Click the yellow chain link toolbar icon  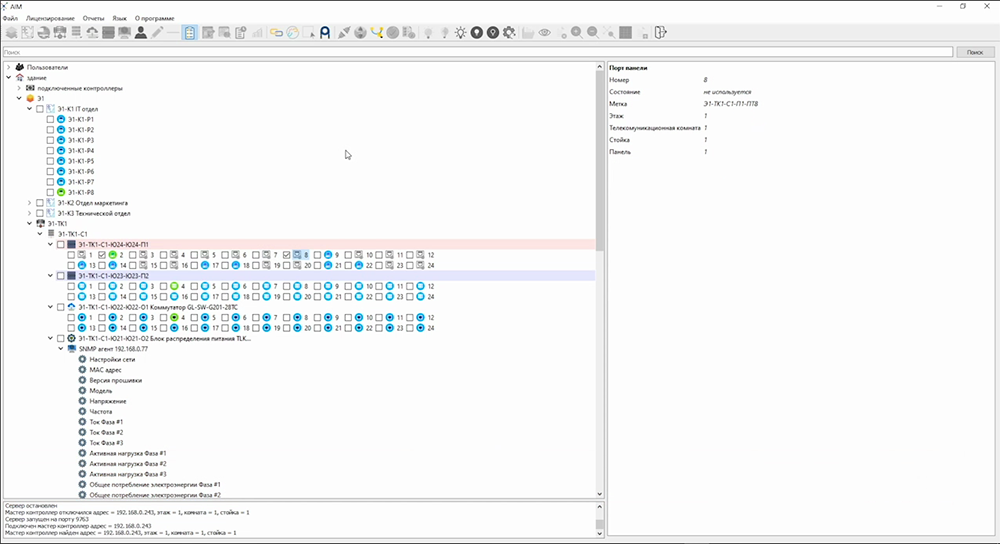[x=276, y=32]
